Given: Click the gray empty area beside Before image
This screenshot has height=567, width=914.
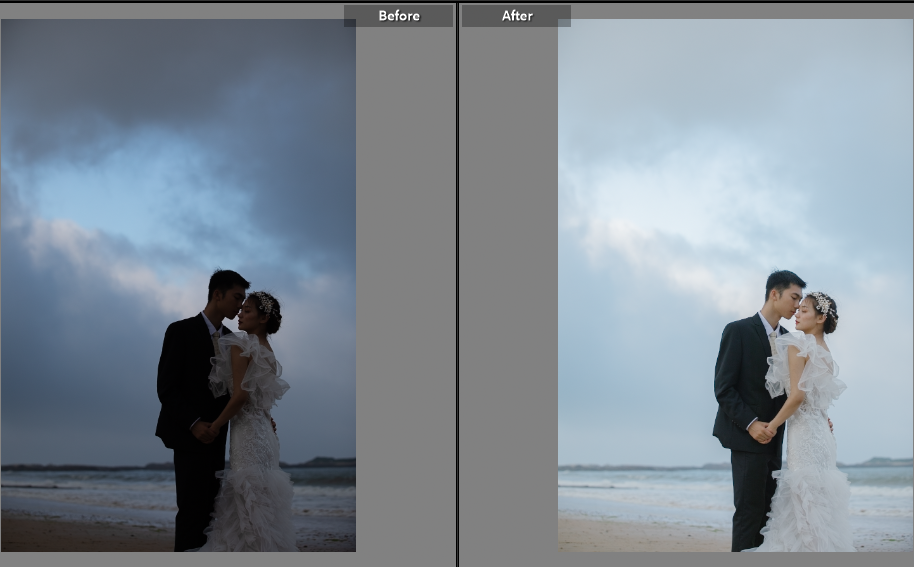Looking at the screenshot, I should coord(405,300).
